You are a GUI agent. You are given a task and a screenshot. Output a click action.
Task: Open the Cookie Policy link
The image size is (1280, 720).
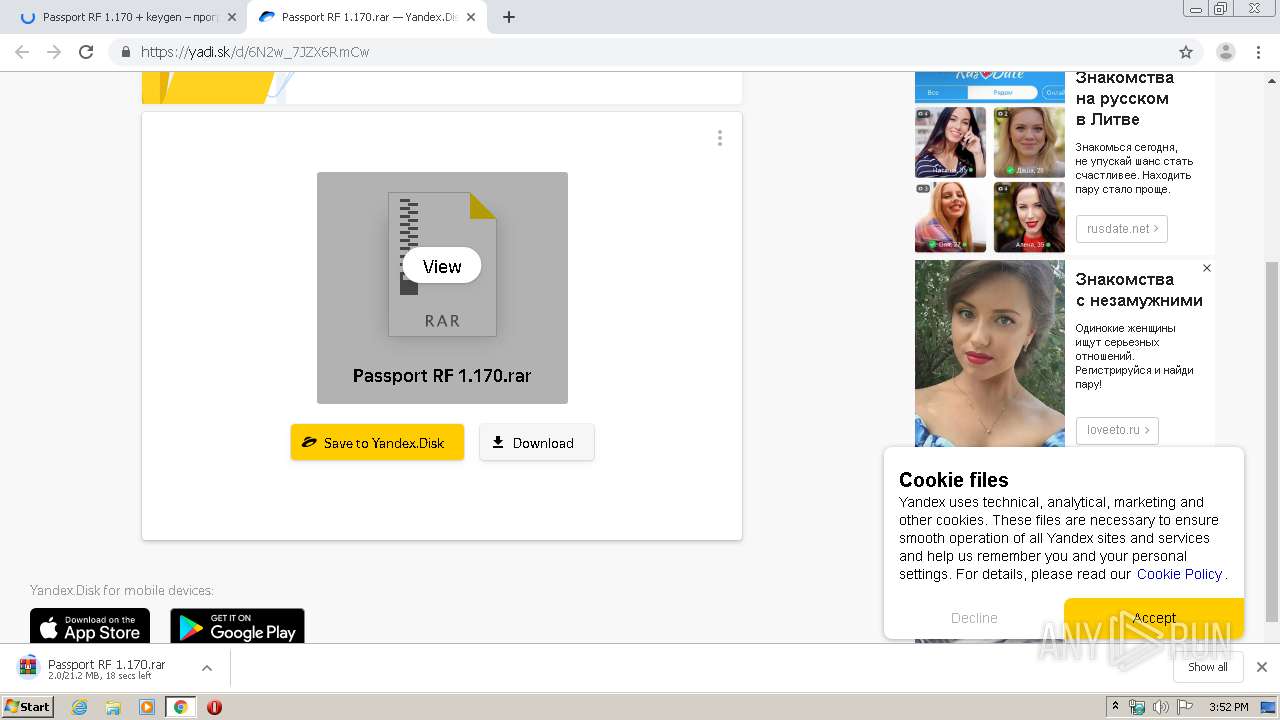[x=1179, y=574]
